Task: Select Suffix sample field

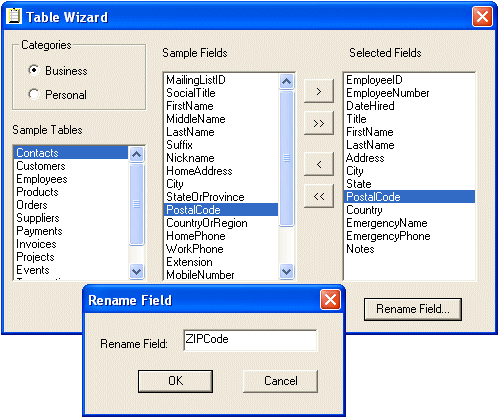Action: tap(221, 145)
